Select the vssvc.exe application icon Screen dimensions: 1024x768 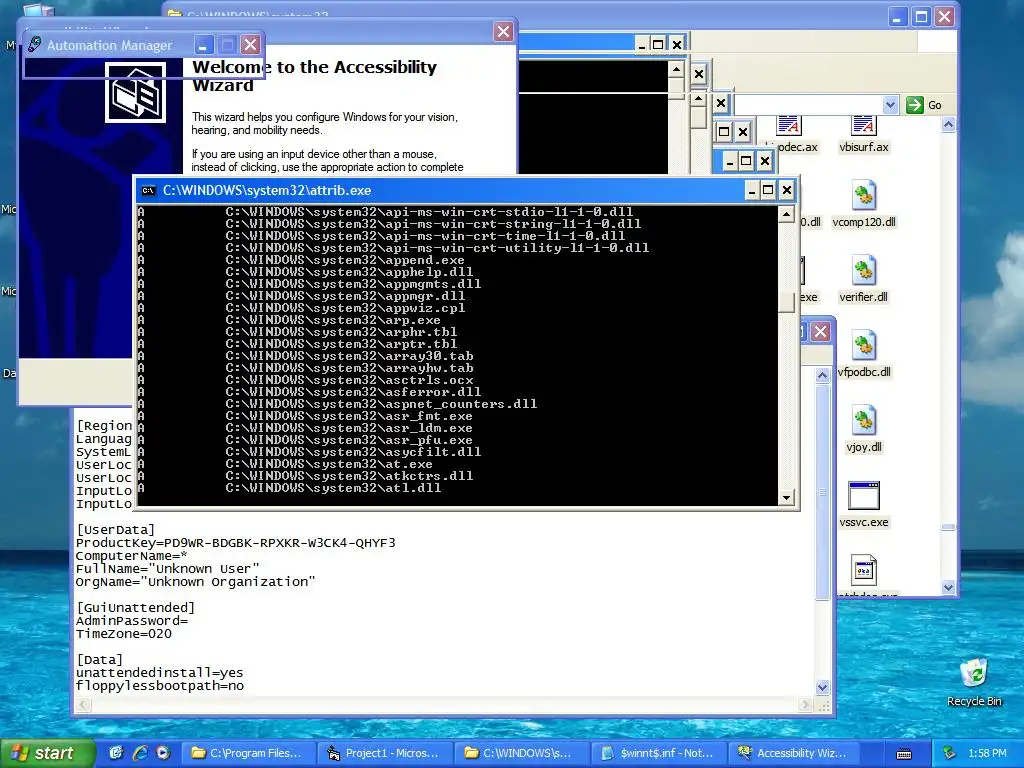point(863,496)
